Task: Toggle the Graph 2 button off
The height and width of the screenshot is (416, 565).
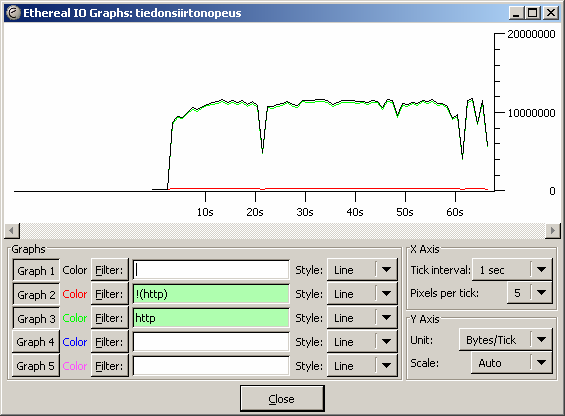Action: point(36,294)
